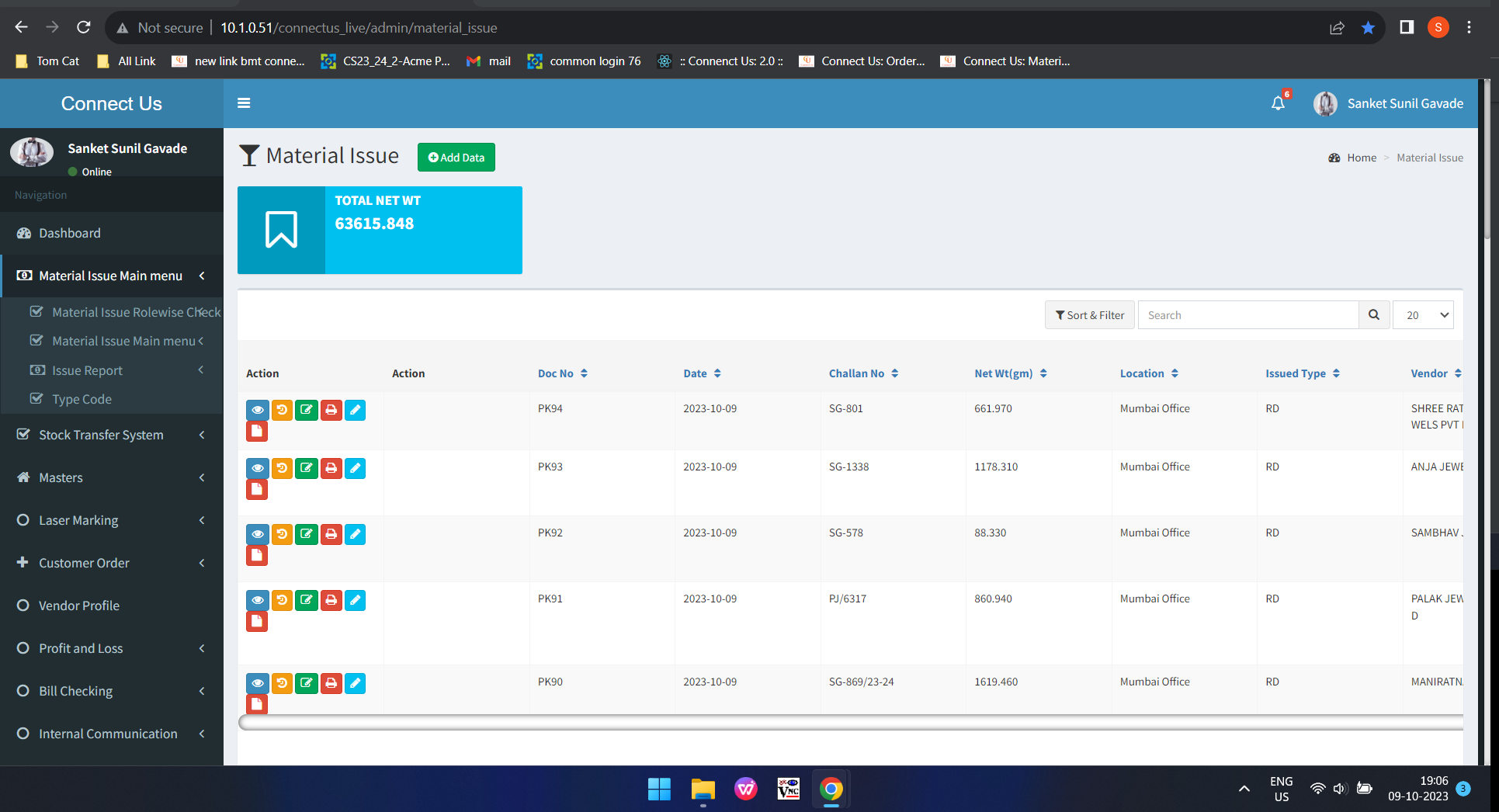The width and height of the screenshot is (1499, 812).
Task: Click green edit icon in PK94 row
Action: [x=307, y=410]
